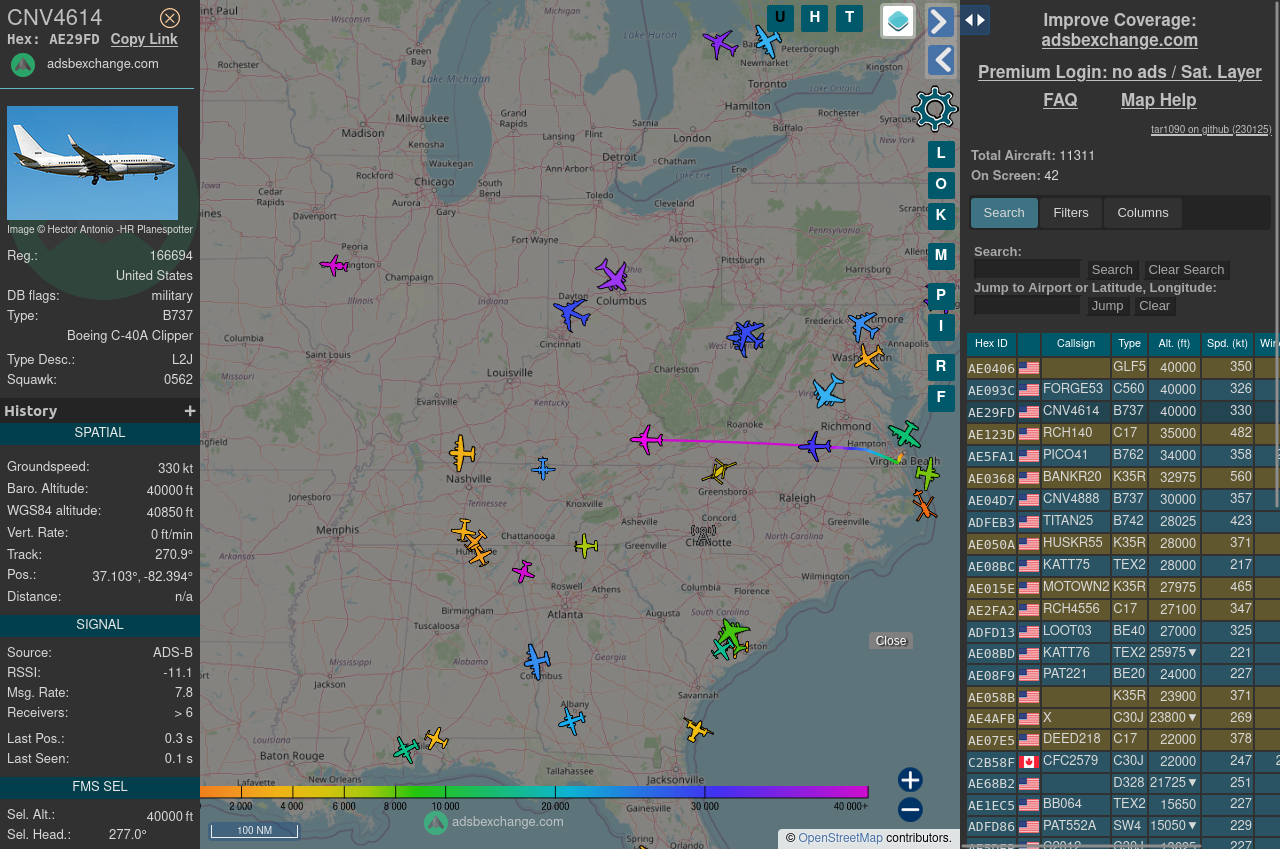
Task: Open OpenStreetMap contributors link
Action: [x=840, y=838]
